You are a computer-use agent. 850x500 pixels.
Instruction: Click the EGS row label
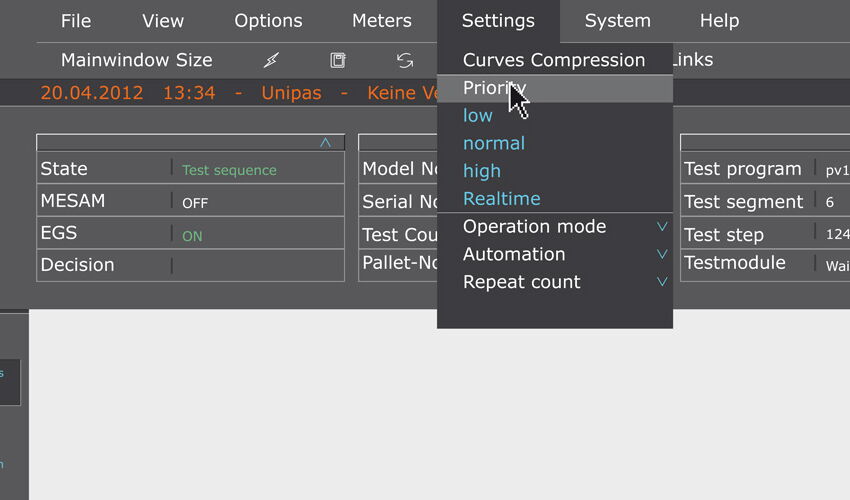click(59, 233)
